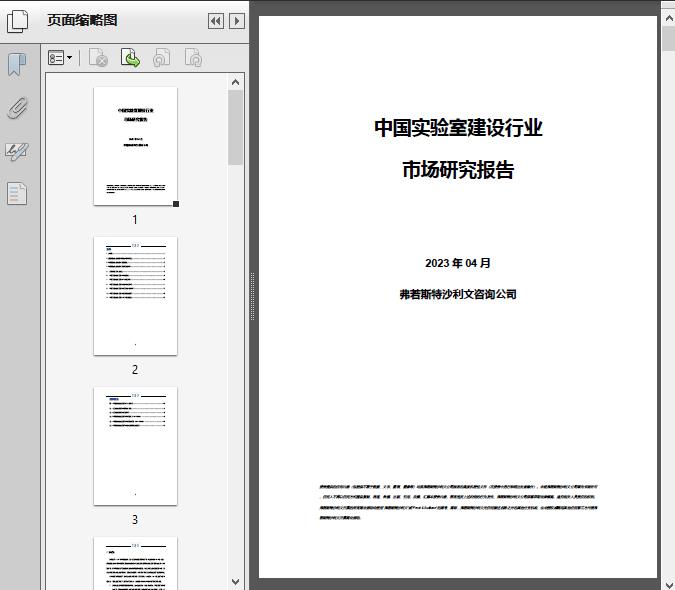Click the document view scrollbar thumb
This screenshot has height=590, width=675.
(x=669, y=38)
